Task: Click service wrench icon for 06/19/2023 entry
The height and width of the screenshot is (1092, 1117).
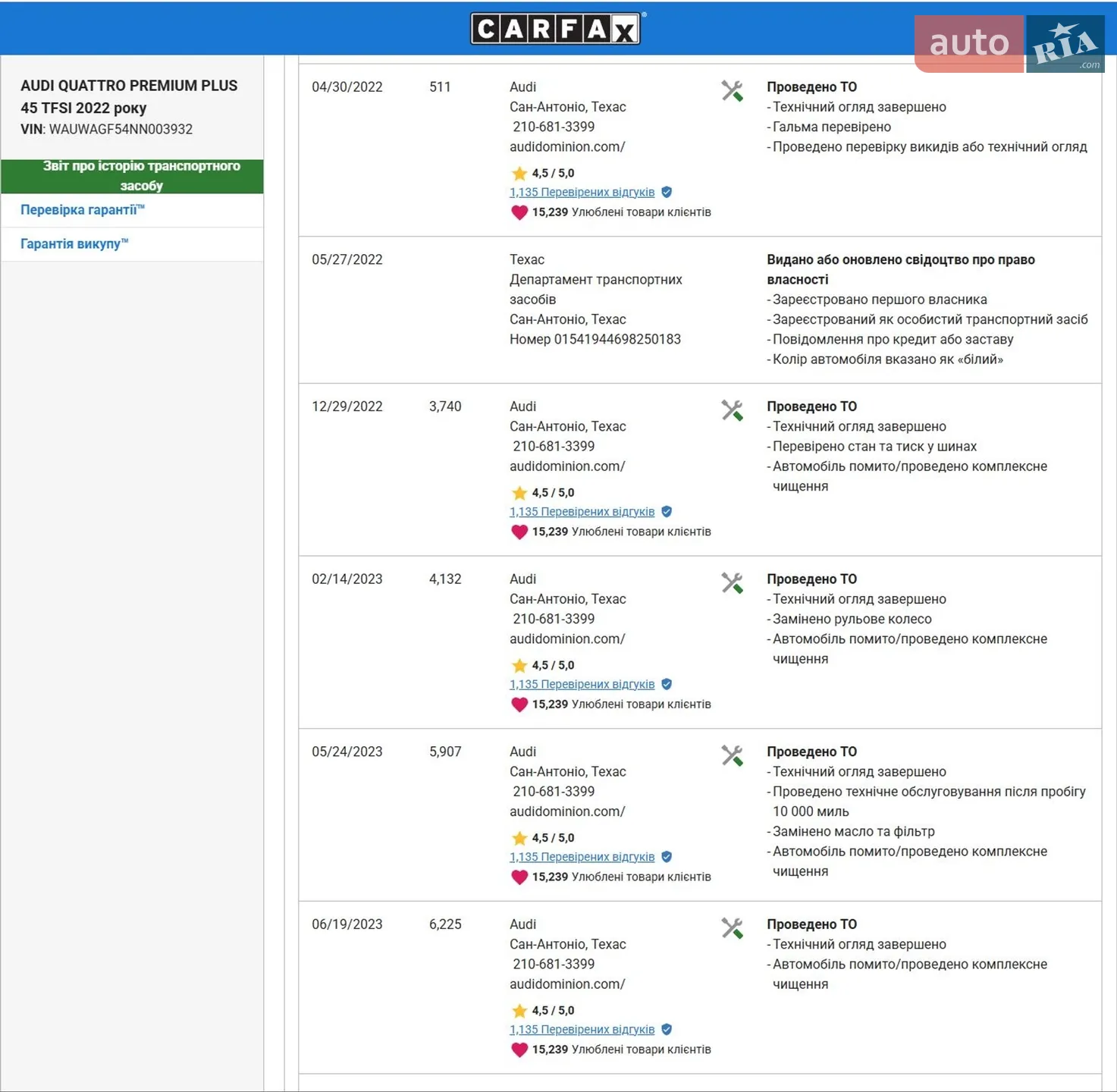Action: [732, 928]
